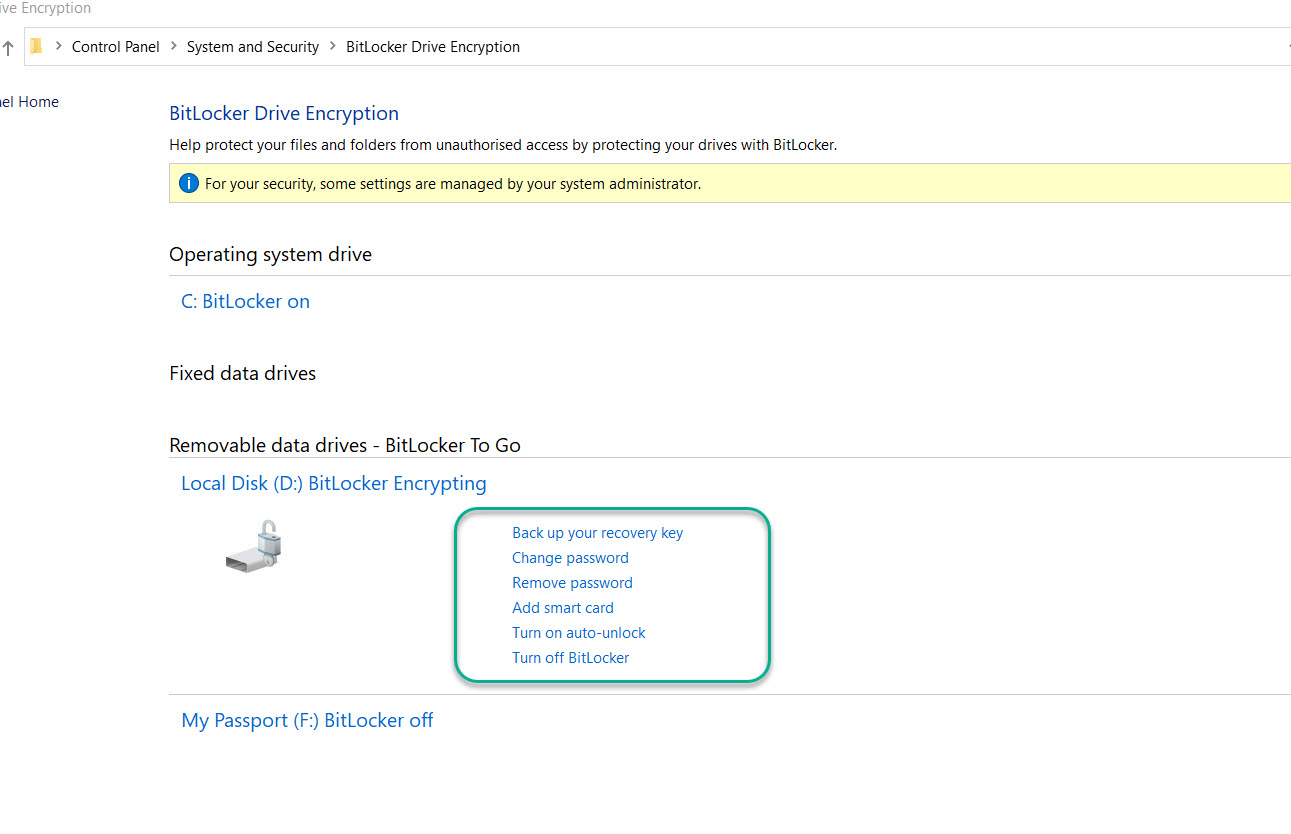This screenshot has width=1291, height=834.
Task: Click the folder icon in address bar
Action: click(36, 46)
